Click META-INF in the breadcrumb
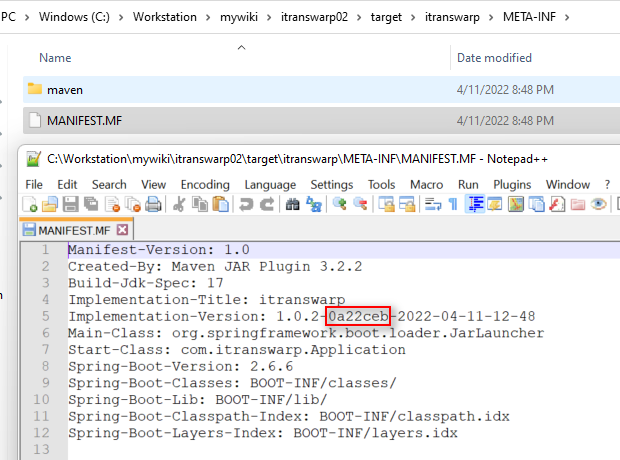Screen dimensions: 620x460 pyautogui.click(x=529, y=17)
